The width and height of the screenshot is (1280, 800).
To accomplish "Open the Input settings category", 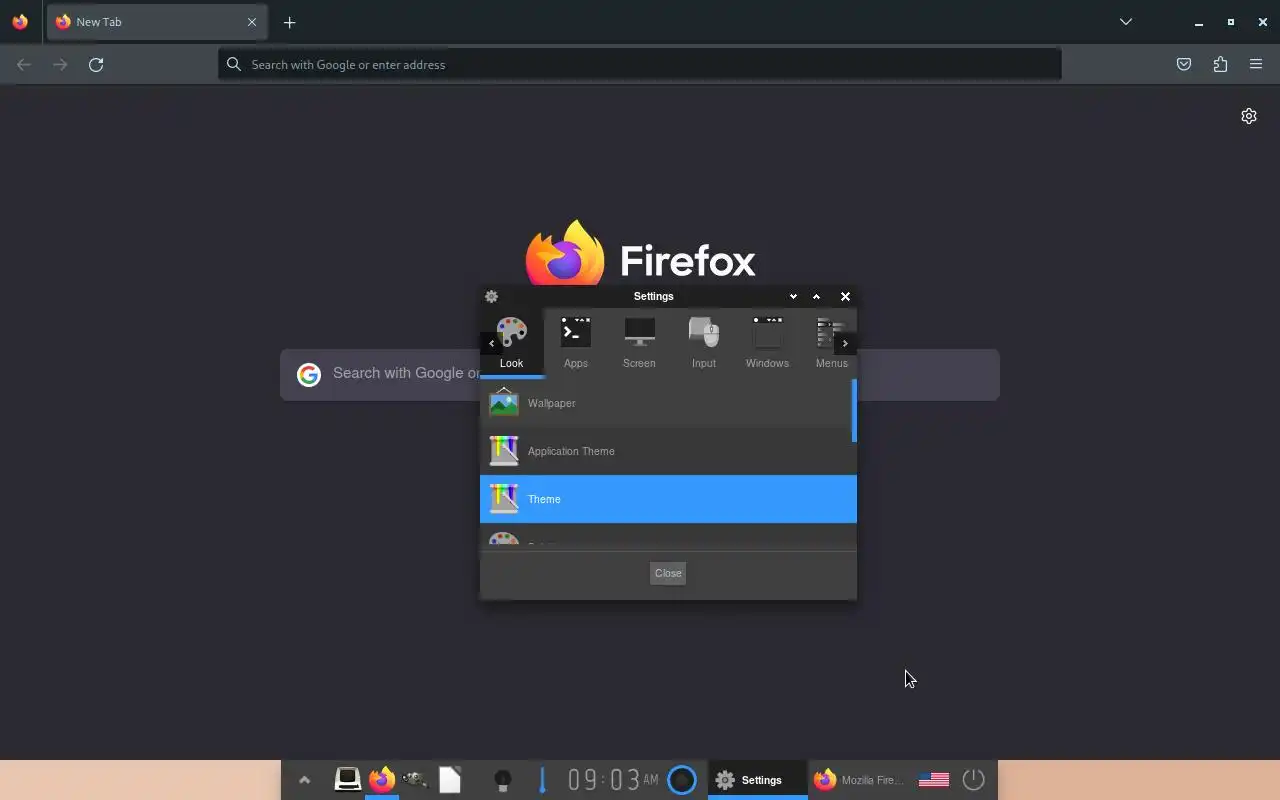I will click(703, 343).
